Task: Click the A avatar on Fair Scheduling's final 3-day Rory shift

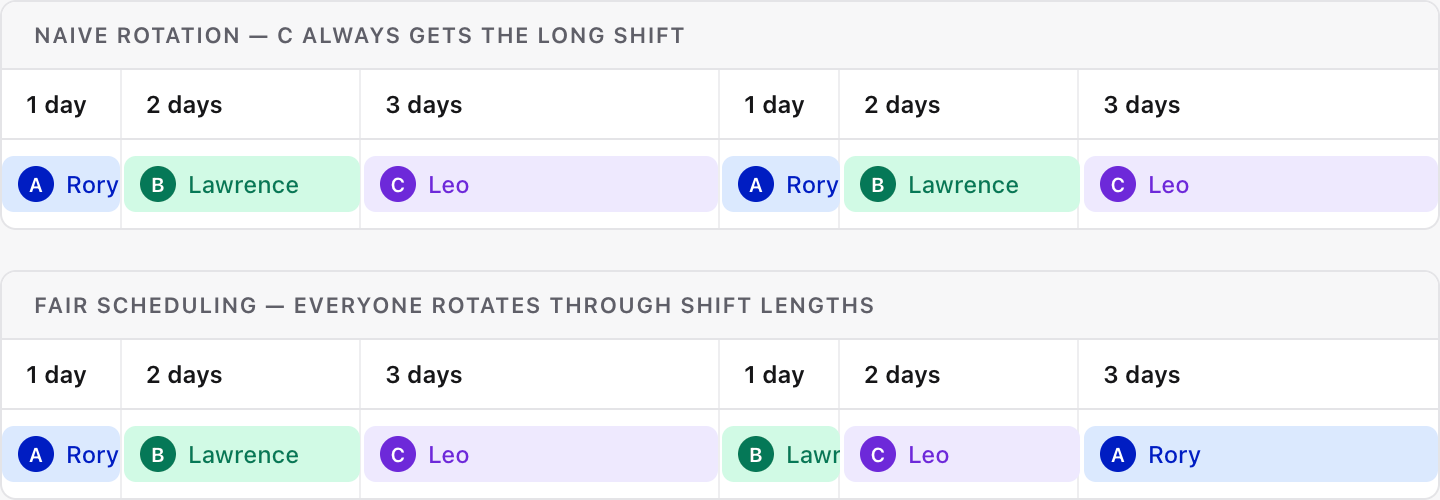Action: tap(1117, 455)
